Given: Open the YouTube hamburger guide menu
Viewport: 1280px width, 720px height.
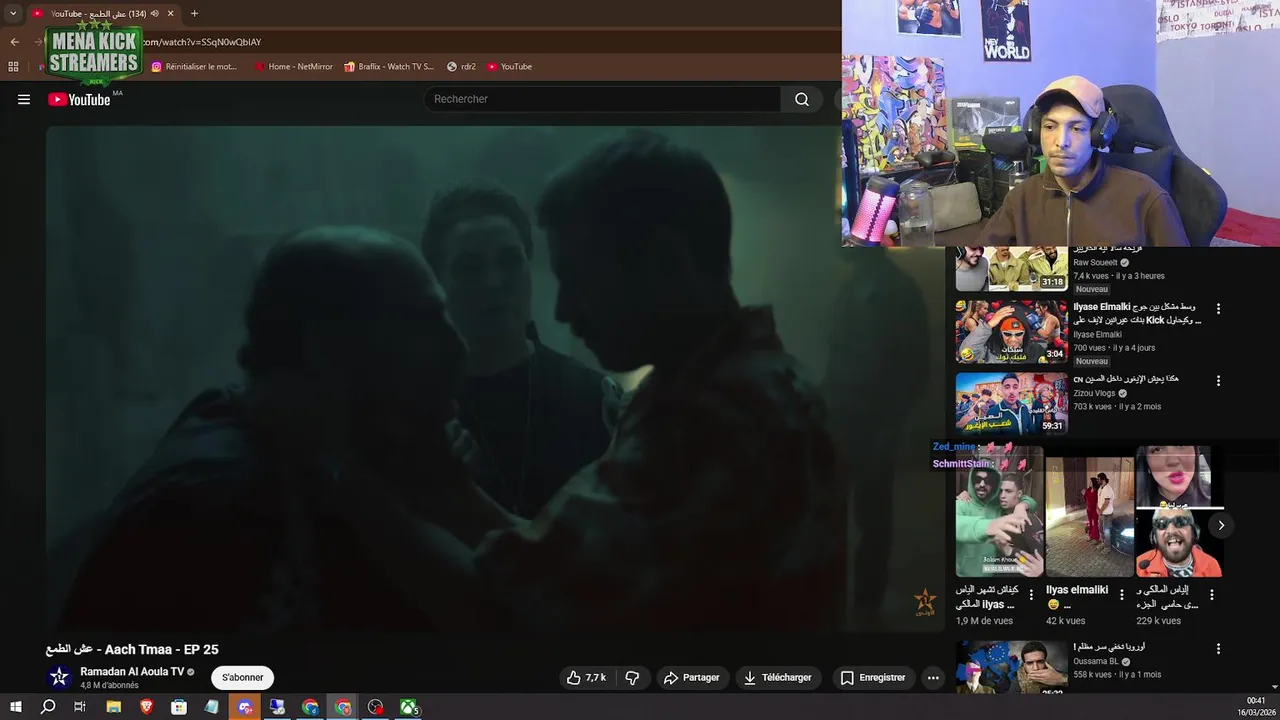Looking at the screenshot, I should pyautogui.click(x=24, y=99).
